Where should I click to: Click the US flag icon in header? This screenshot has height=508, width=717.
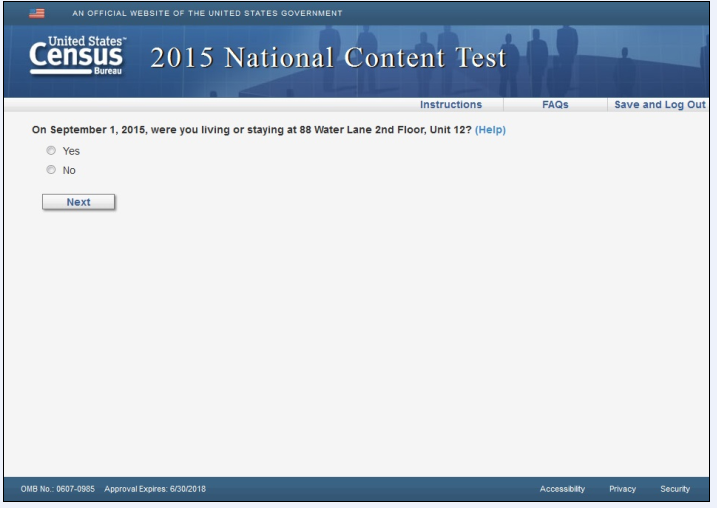37,13
